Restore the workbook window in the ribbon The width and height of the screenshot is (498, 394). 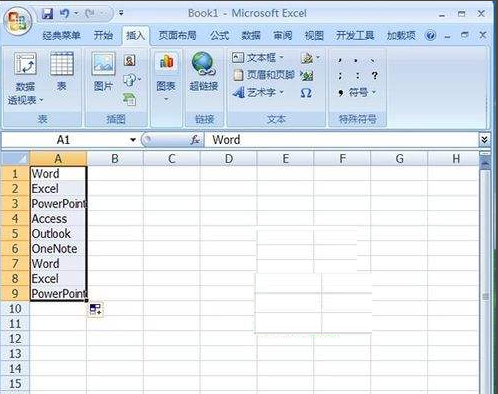coord(465,35)
